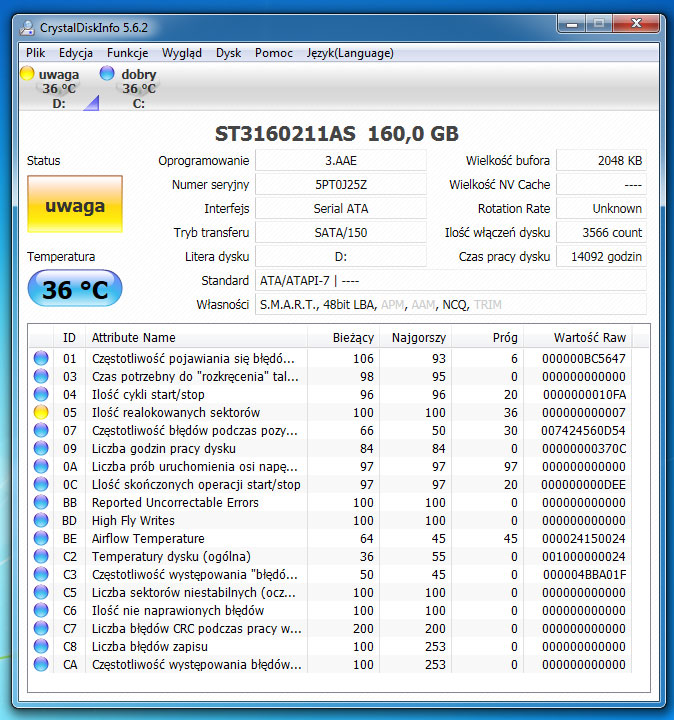
Task: Click the CrystalDiskInfo title bar icon
Action: click(27, 28)
